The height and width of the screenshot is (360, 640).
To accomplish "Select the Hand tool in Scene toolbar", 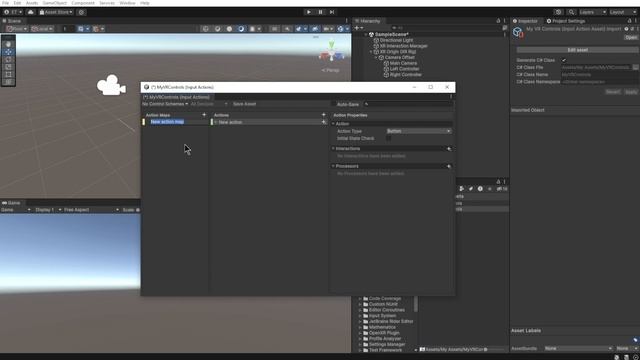I will [8, 44].
